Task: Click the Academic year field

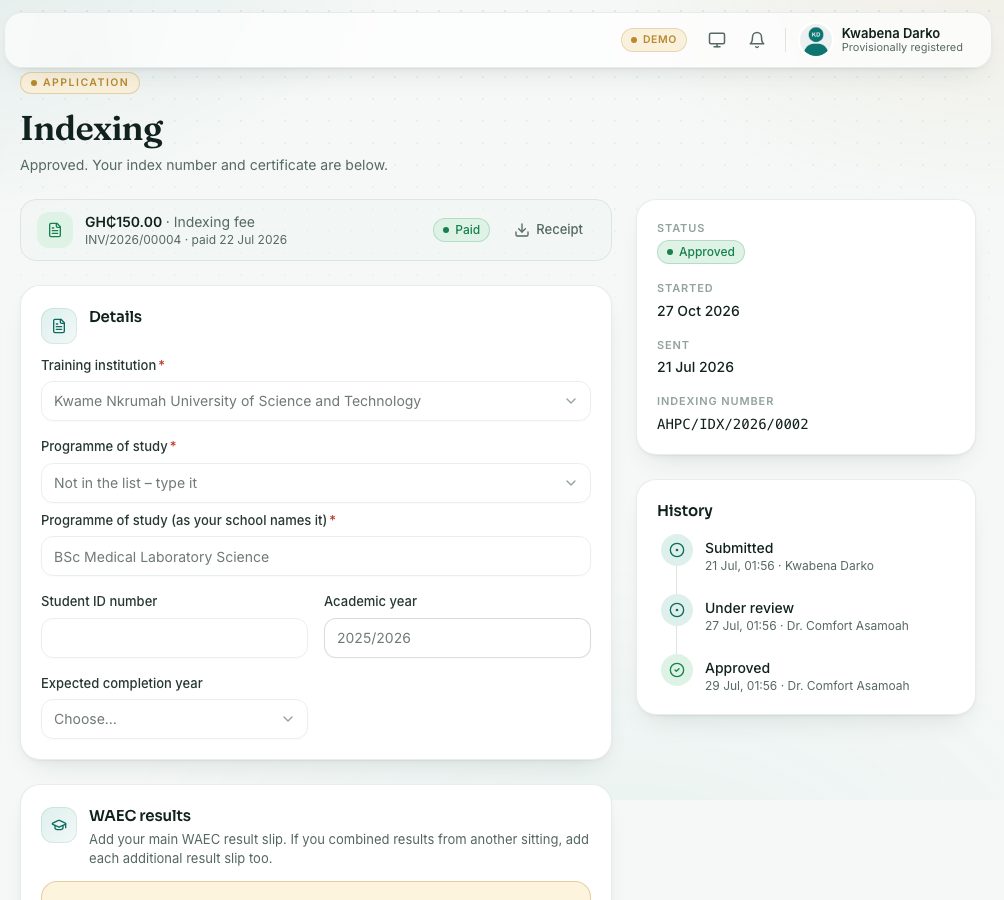Action: tap(457, 638)
